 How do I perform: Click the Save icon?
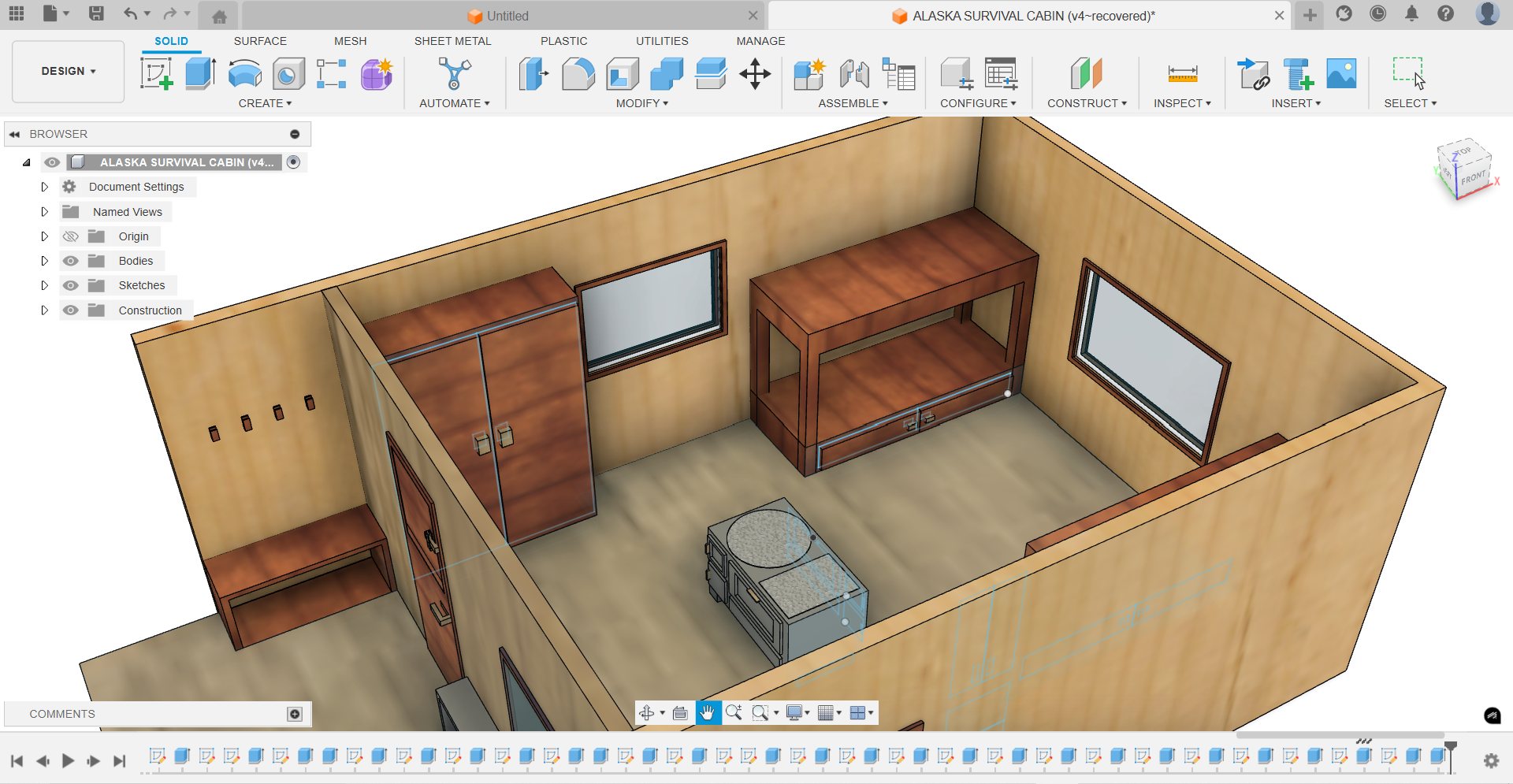[96, 13]
